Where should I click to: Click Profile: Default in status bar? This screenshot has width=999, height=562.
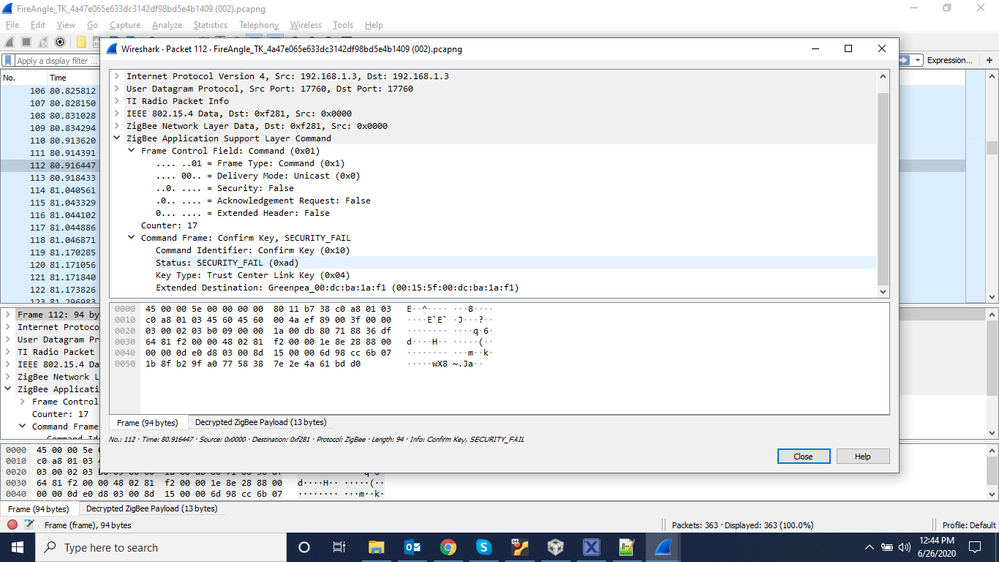point(968,525)
